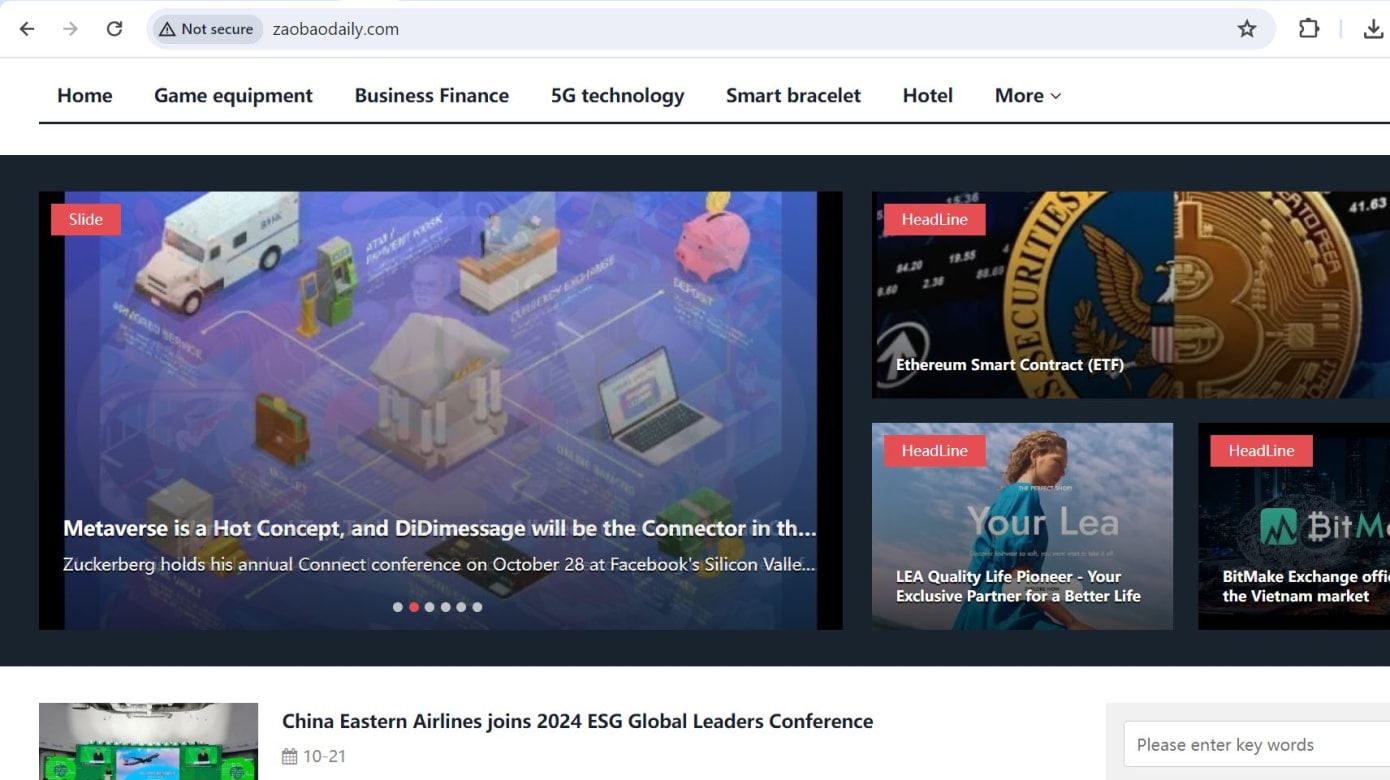The width and height of the screenshot is (1390, 780).
Task: Open the Ethereum Smart Contract (ETF) article
Action: click(1010, 365)
